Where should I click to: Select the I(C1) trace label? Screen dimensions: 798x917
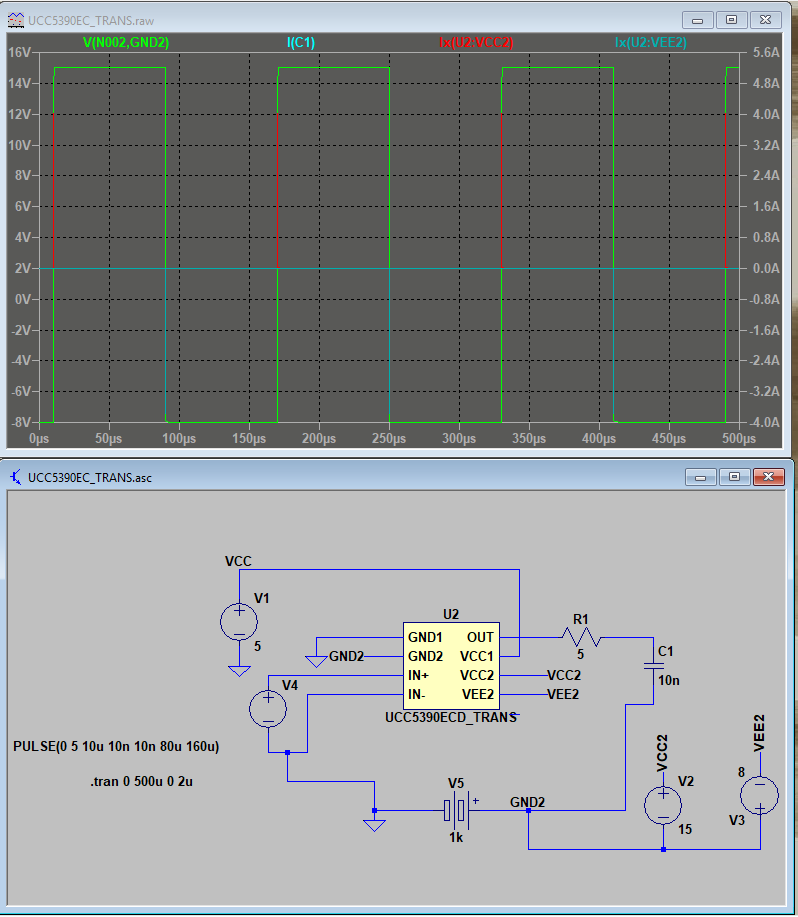click(301, 42)
